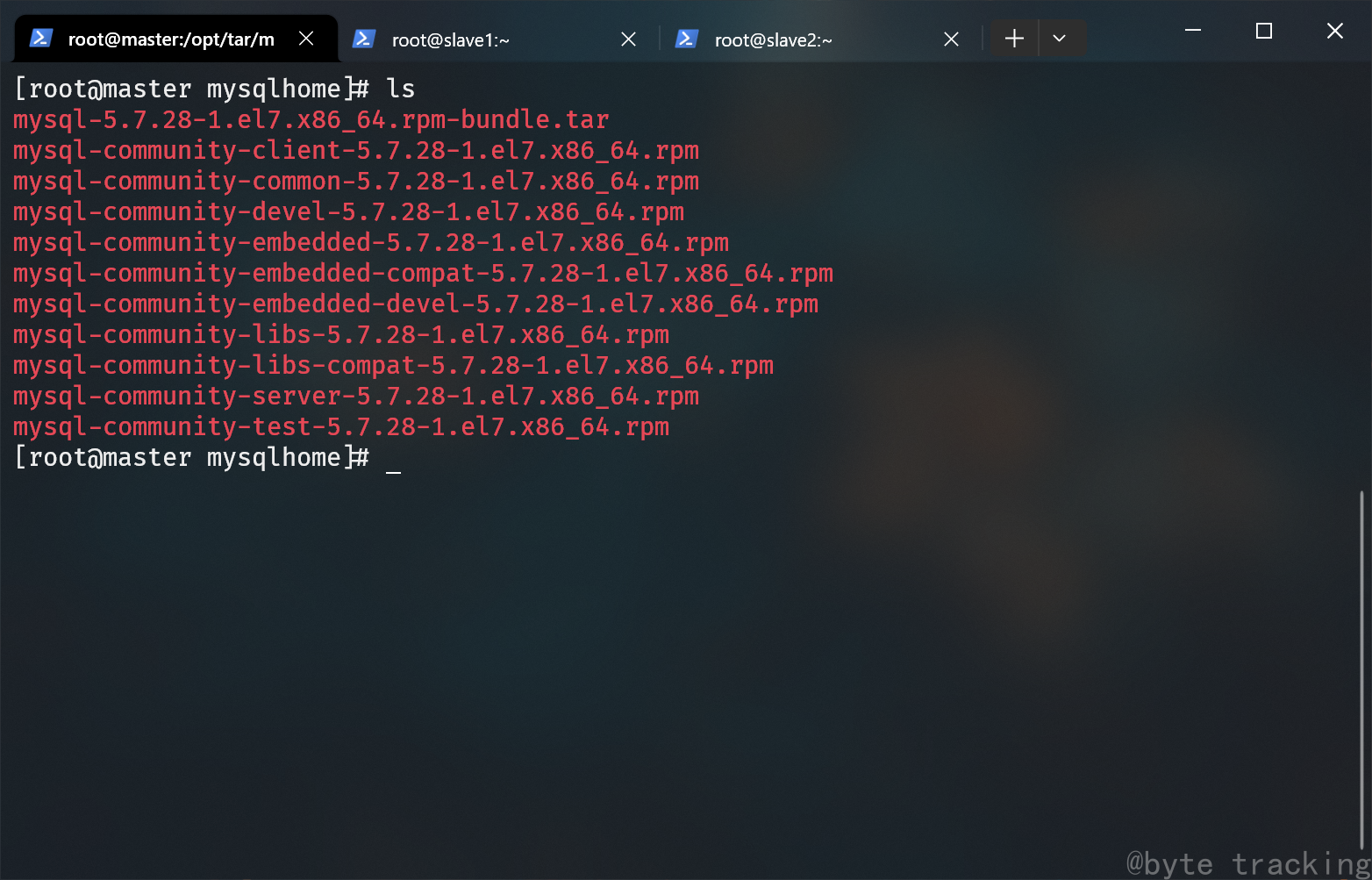Open the new-tab profile dropdown
Viewport: 1372px width, 880px height.
1060,39
